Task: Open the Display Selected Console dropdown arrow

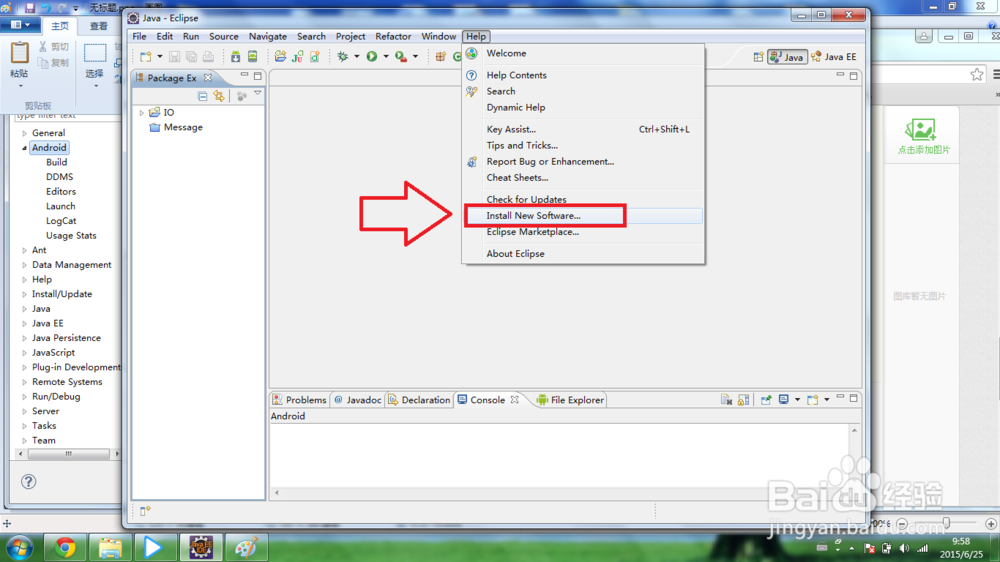Action: click(x=797, y=400)
